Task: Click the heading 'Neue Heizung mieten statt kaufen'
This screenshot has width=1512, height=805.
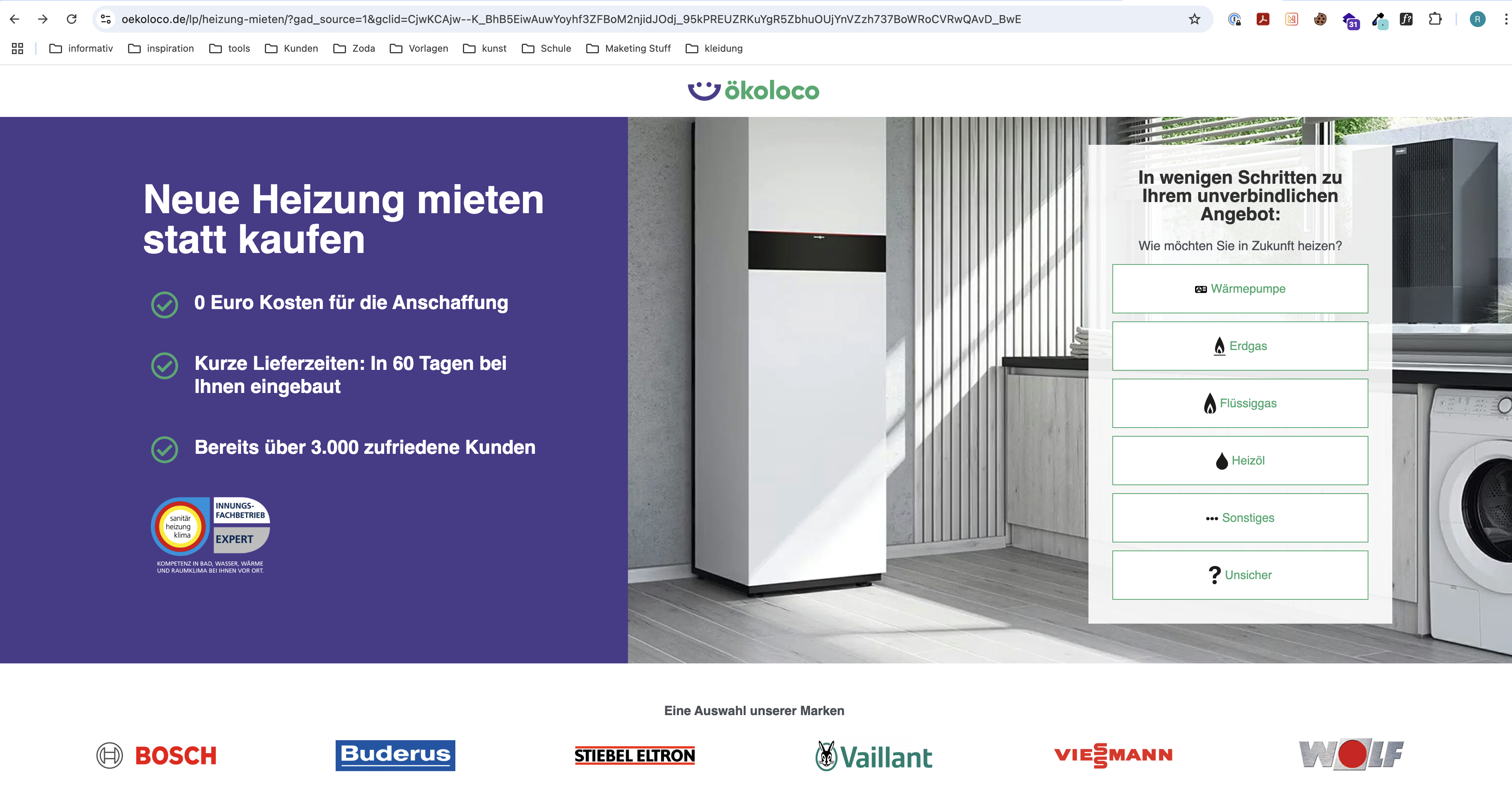Action: pos(343,219)
